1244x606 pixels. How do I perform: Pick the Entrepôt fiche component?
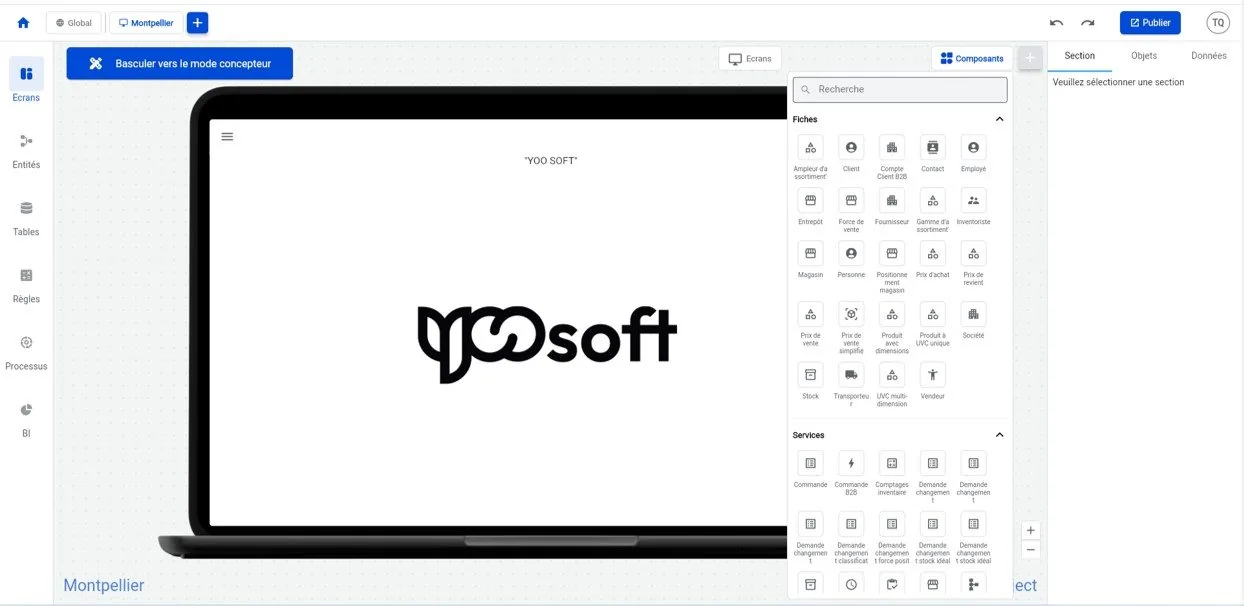pos(810,207)
